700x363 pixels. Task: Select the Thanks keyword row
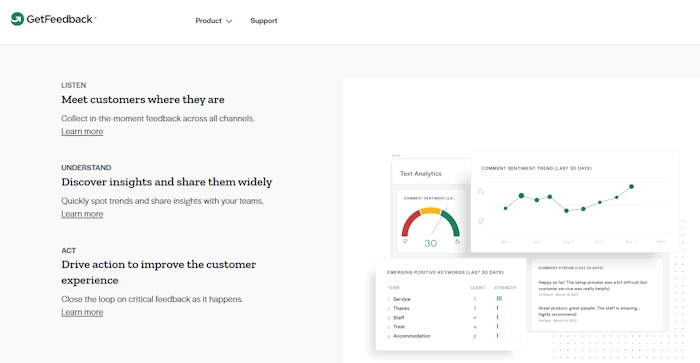point(451,309)
